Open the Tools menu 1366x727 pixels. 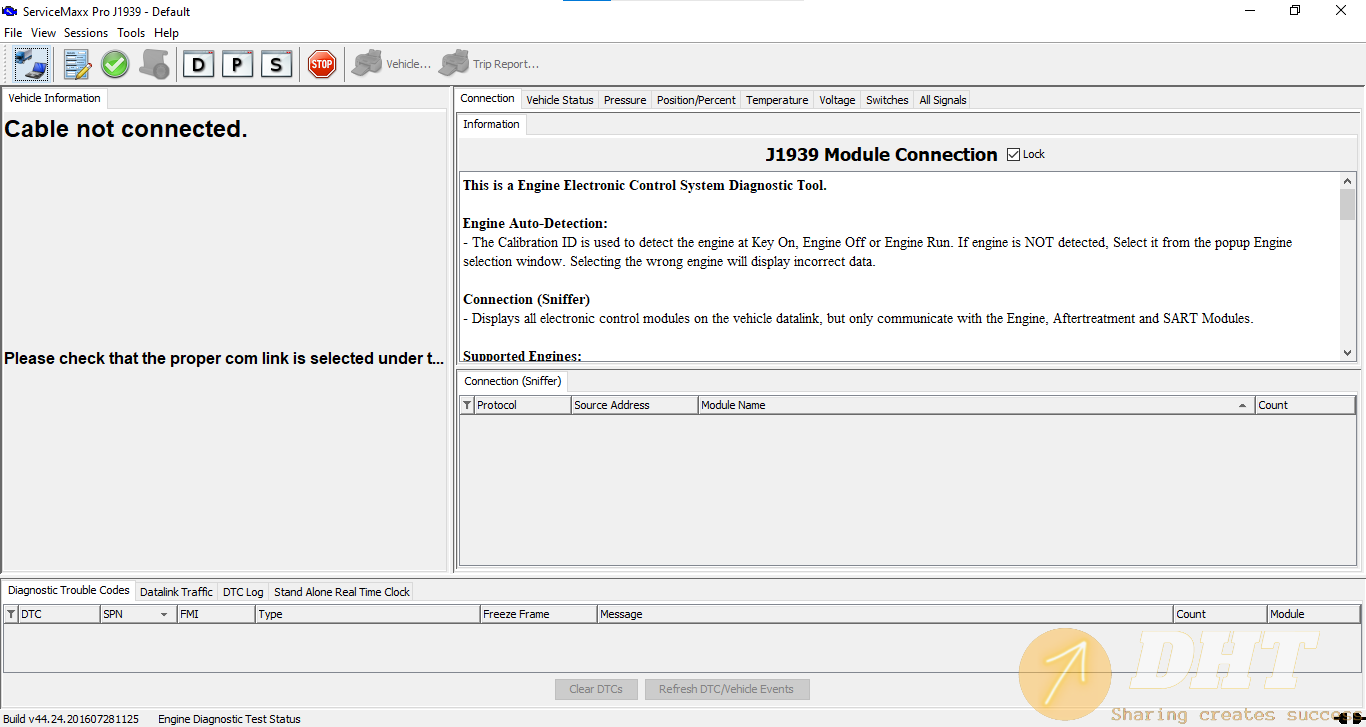pyautogui.click(x=131, y=33)
